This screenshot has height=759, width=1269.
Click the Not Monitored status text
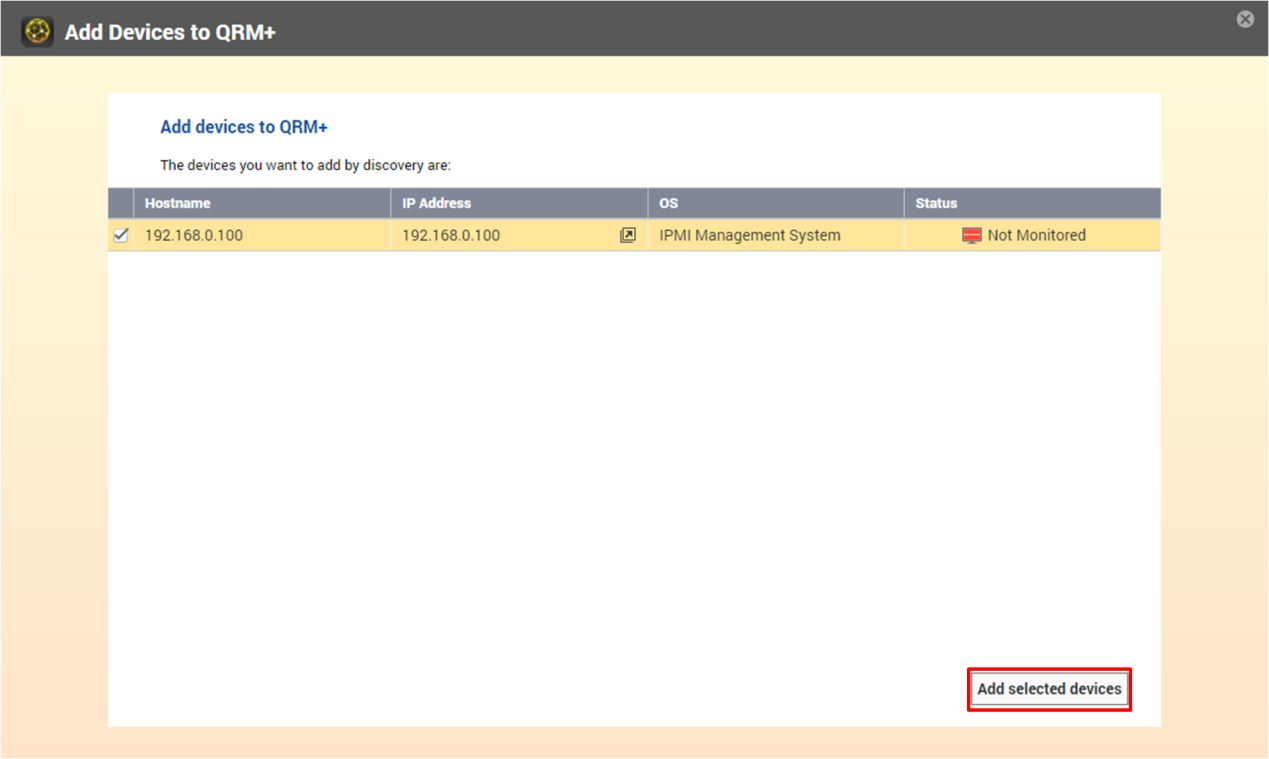1036,235
